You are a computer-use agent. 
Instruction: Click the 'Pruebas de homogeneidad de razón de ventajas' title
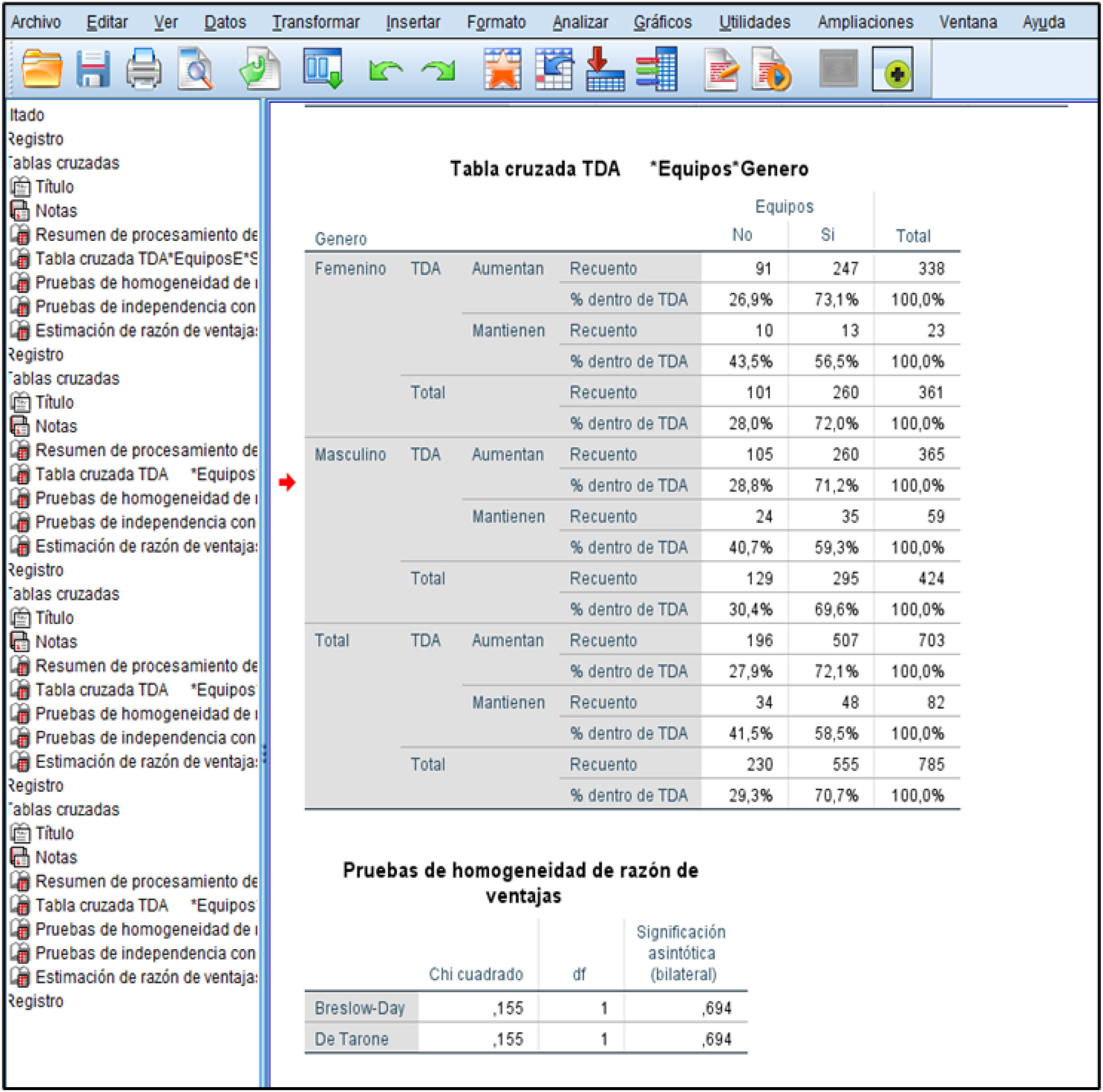[x=521, y=883]
